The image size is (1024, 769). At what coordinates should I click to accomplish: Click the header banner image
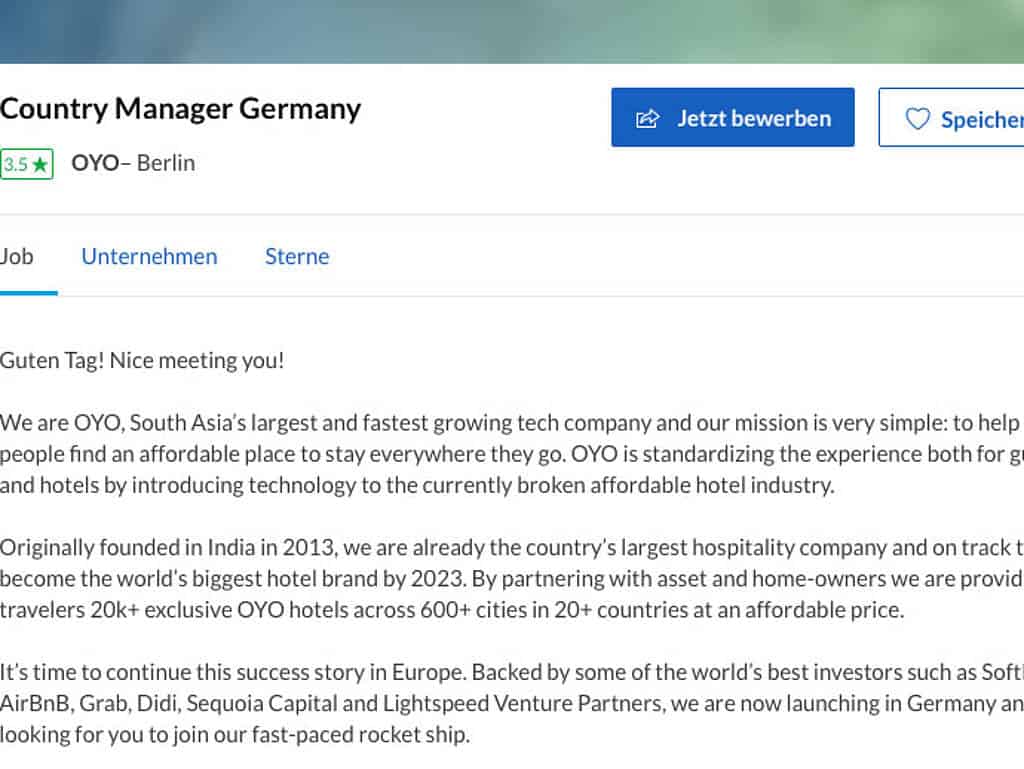pyautogui.click(x=512, y=31)
